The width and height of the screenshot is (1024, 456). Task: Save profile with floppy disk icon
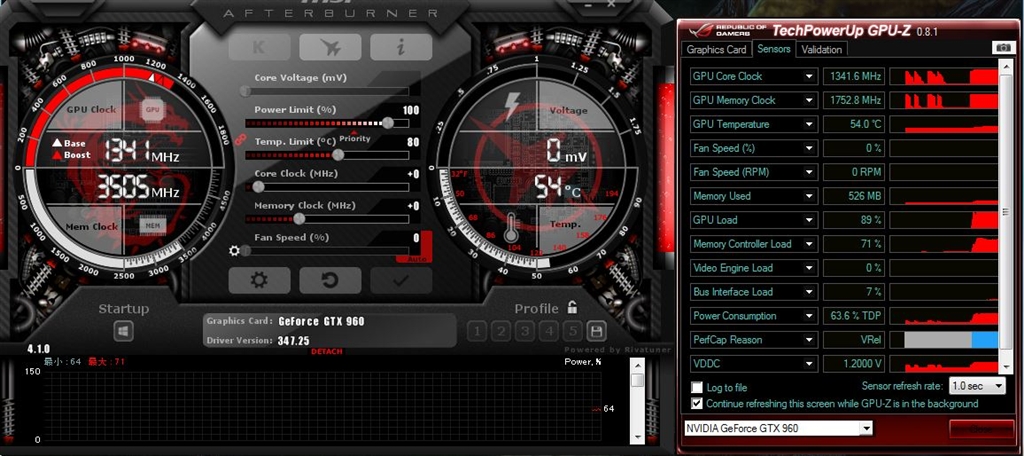(596, 331)
